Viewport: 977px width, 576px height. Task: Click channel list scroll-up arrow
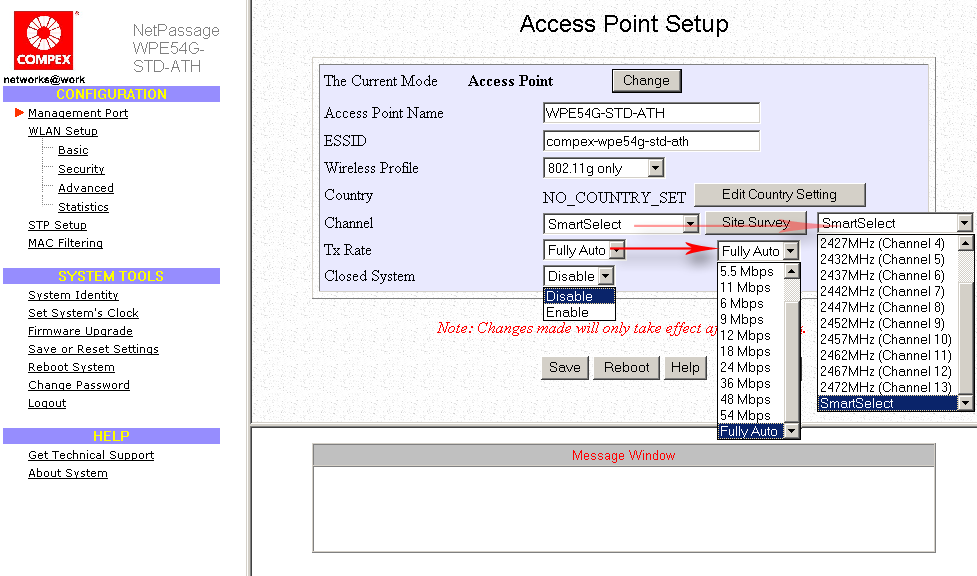pyautogui.click(x=965, y=242)
